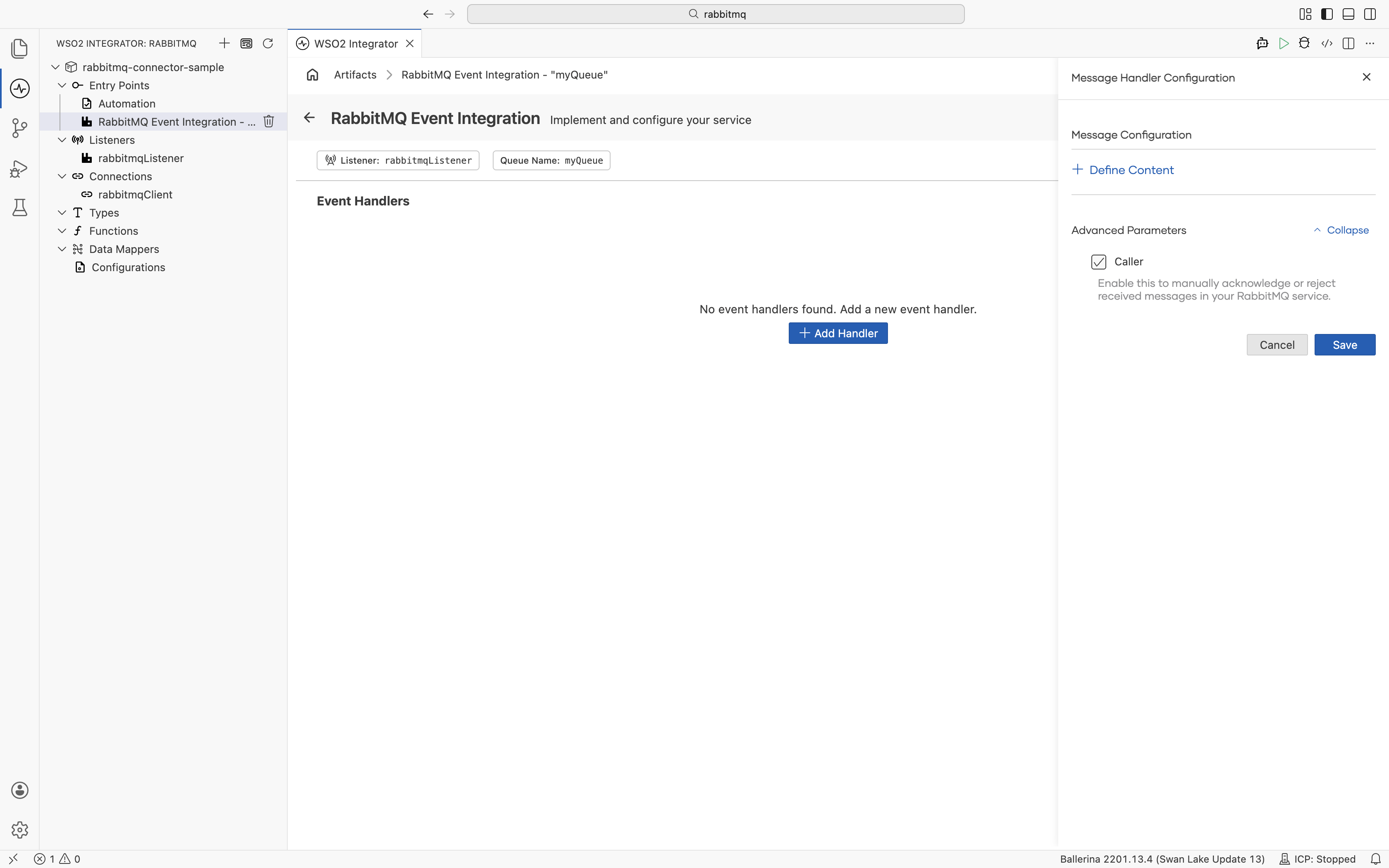Open notifications bell in status bar

point(1376,859)
